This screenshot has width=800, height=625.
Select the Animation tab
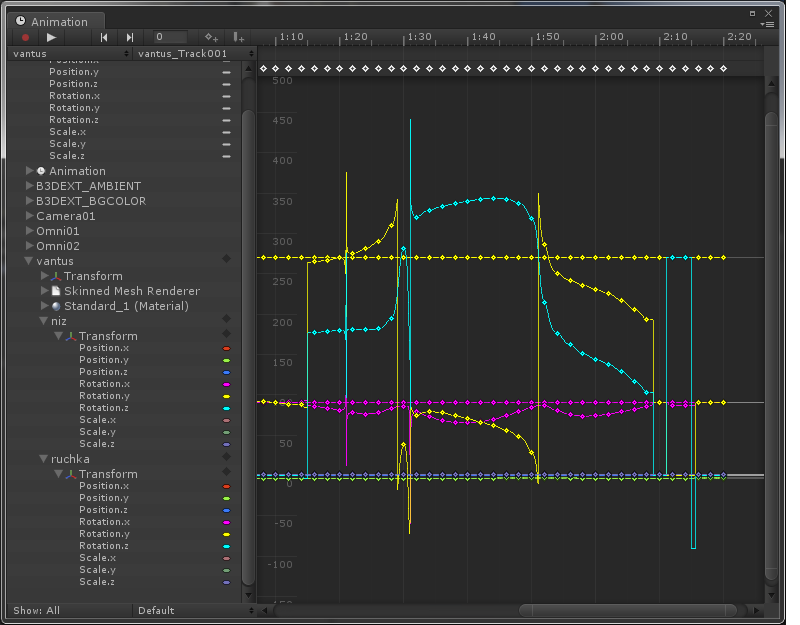point(51,21)
